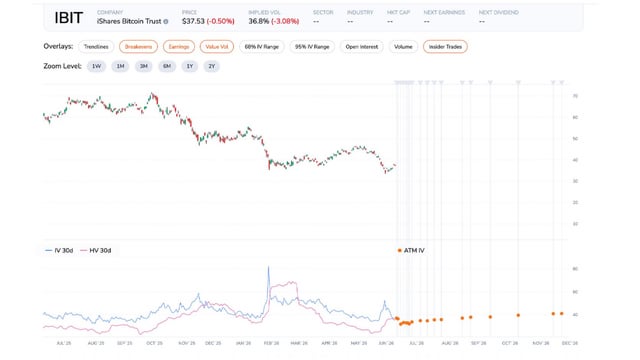This screenshot has width=640, height=360.
Task: Click the info icon beside iShares Bitcoin Trust
Action: tap(166, 22)
